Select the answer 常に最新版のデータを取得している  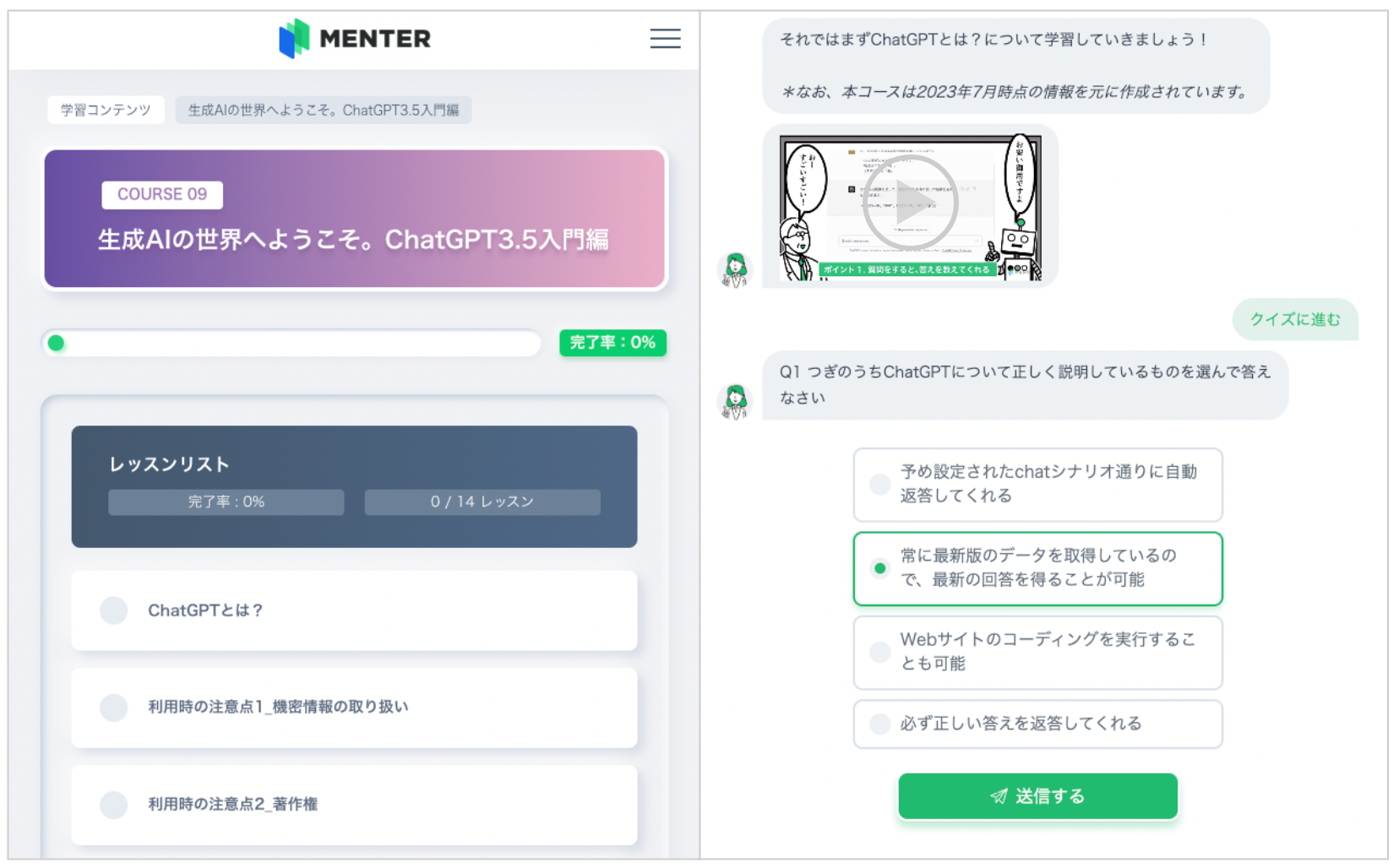[880, 568]
